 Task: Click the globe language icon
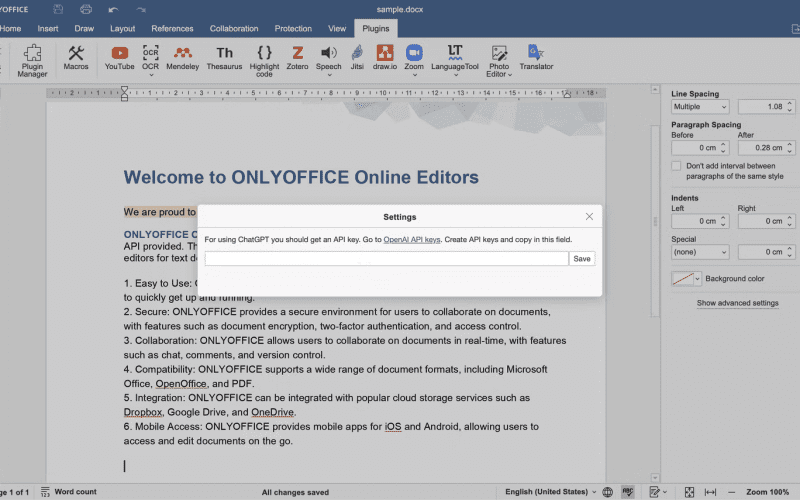pyautogui.click(x=607, y=492)
